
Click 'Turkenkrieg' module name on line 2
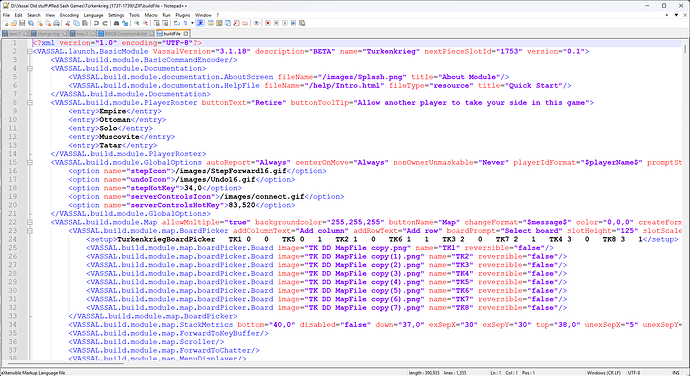click(x=391, y=52)
